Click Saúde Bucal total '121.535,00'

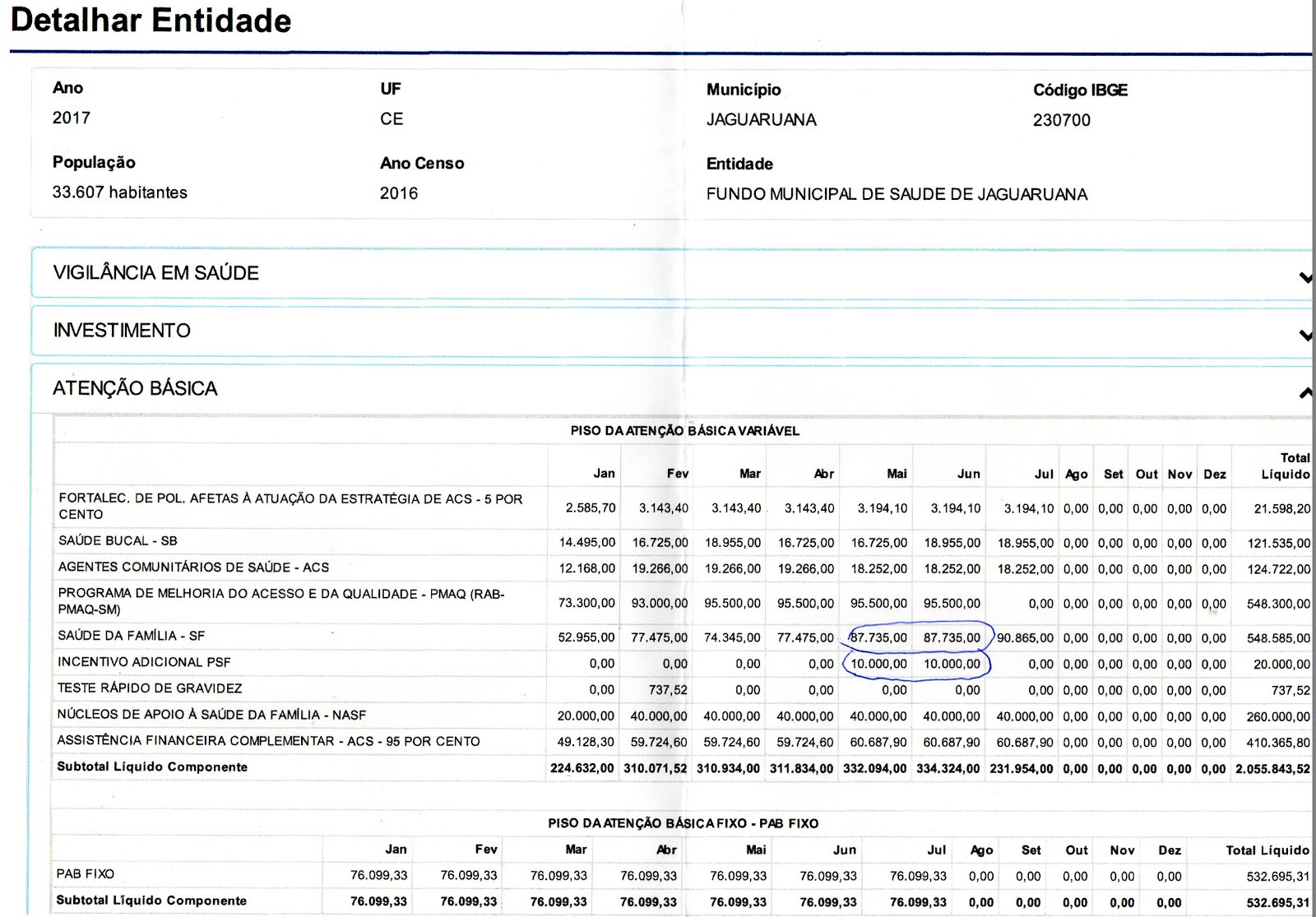tap(1279, 544)
